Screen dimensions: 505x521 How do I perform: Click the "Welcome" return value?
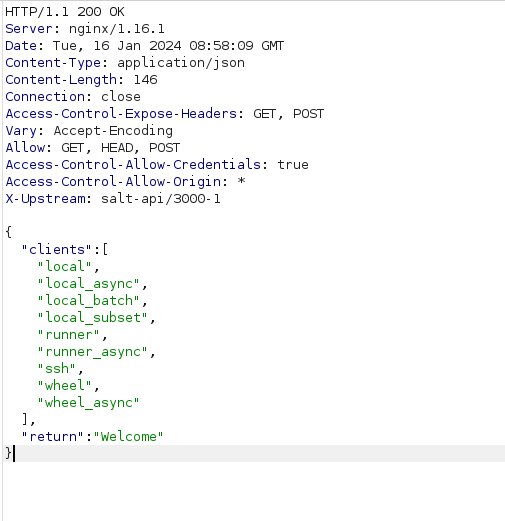coord(128,437)
